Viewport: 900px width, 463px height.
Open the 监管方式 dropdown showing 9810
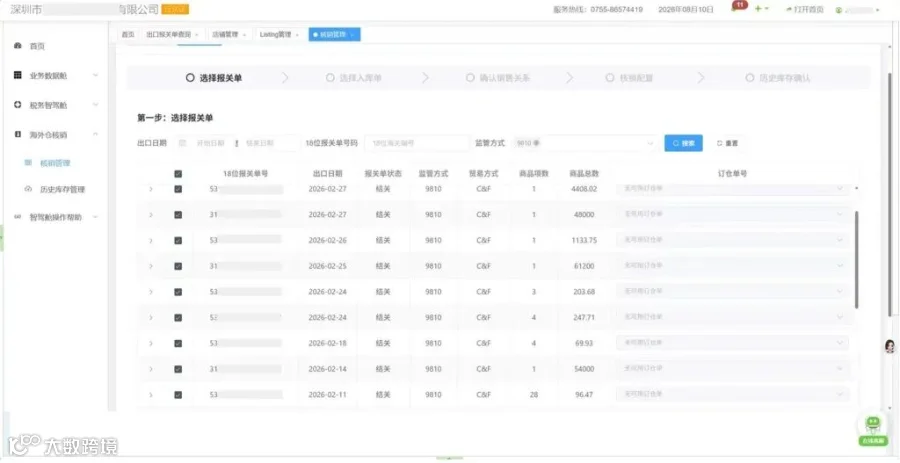click(584, 143)
